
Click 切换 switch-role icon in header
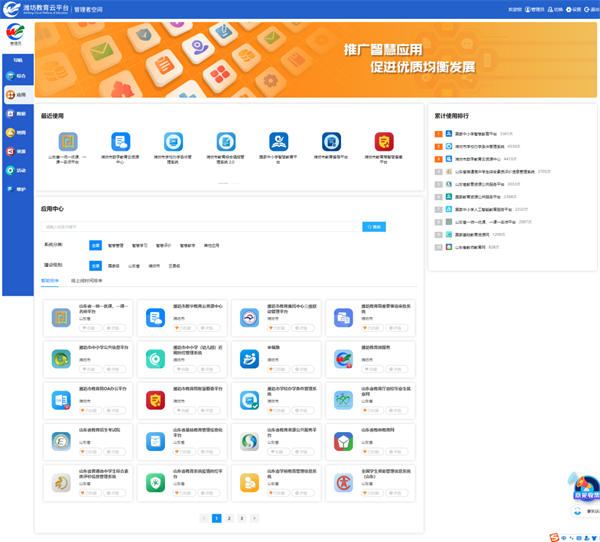pos(550,9)
